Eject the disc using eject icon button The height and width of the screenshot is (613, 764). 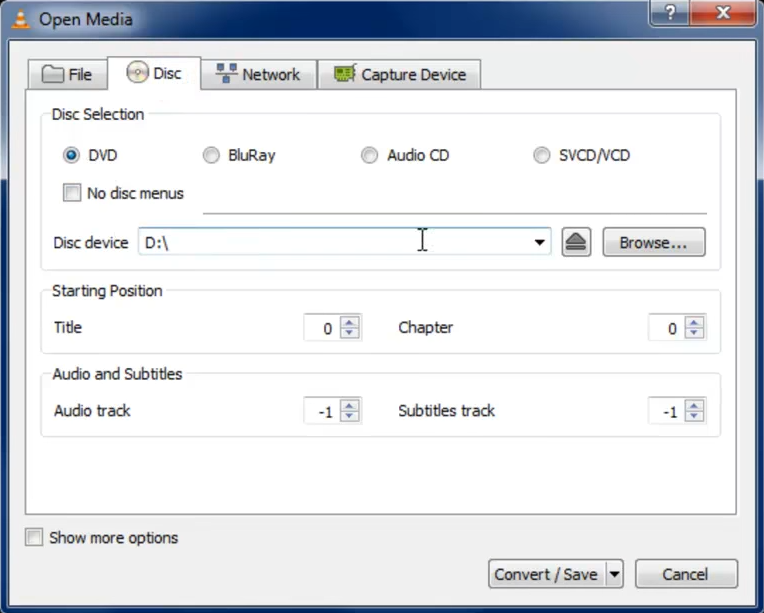(x=576, y=242)
